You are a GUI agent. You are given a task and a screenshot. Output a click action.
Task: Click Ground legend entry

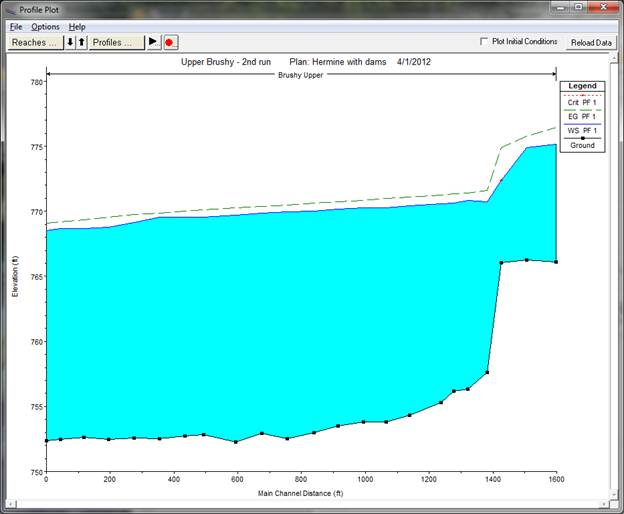click(582, 143)
